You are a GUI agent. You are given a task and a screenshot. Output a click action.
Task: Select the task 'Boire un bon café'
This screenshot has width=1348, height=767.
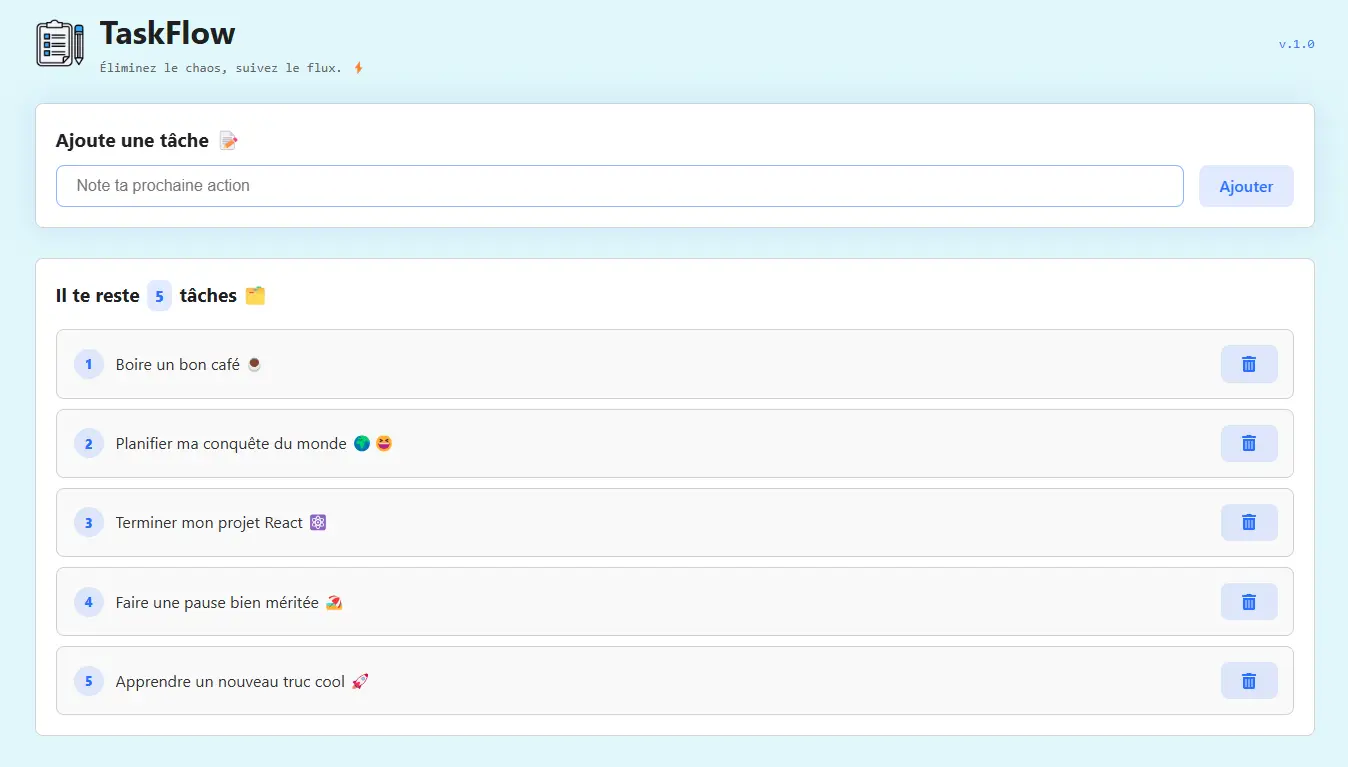pos(180,364)
